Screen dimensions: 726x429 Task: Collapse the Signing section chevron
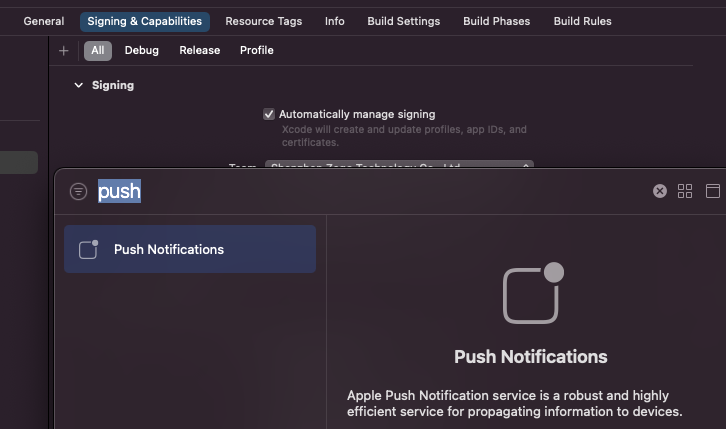point(79,85)
